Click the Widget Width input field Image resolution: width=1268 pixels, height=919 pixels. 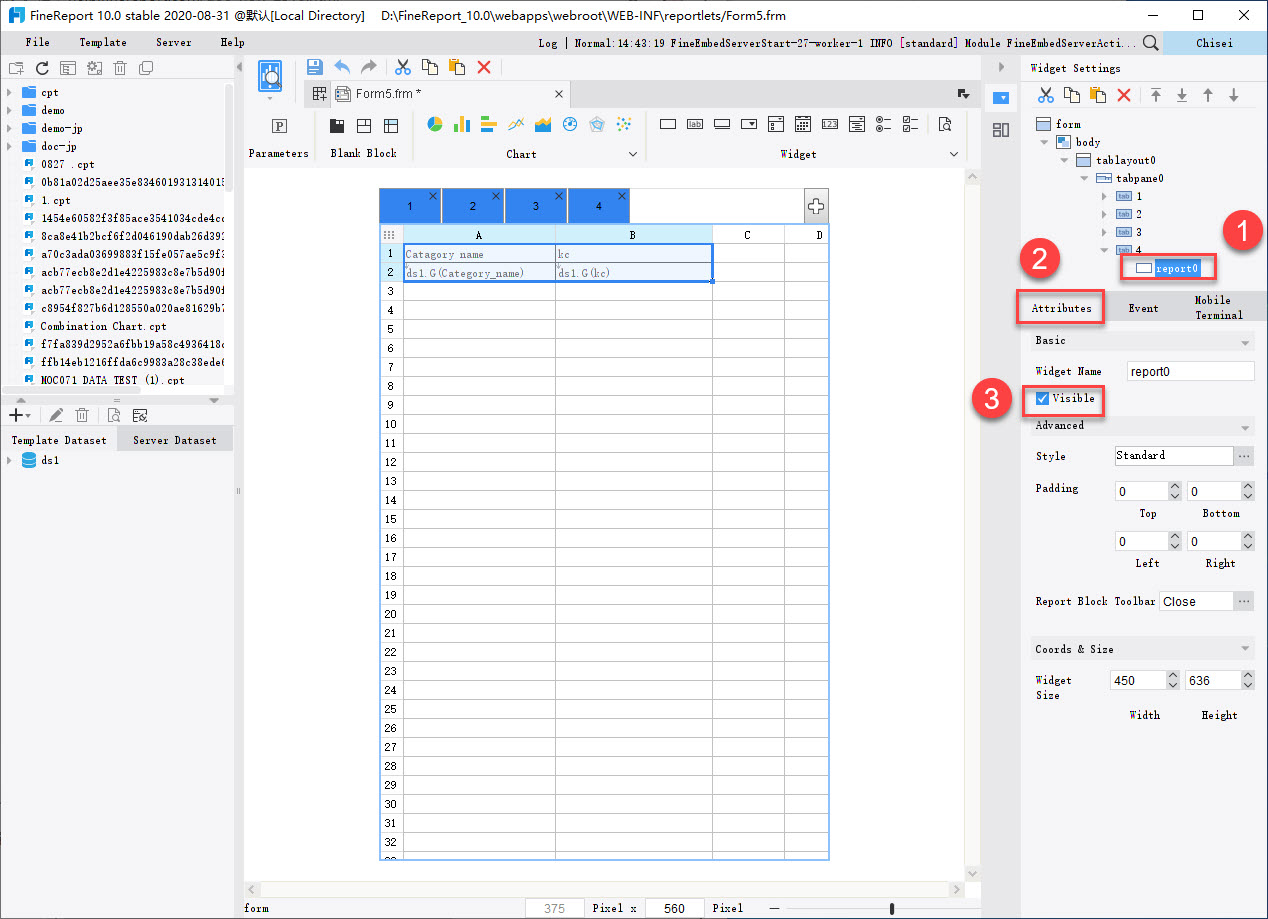(x=1137, y=680)
